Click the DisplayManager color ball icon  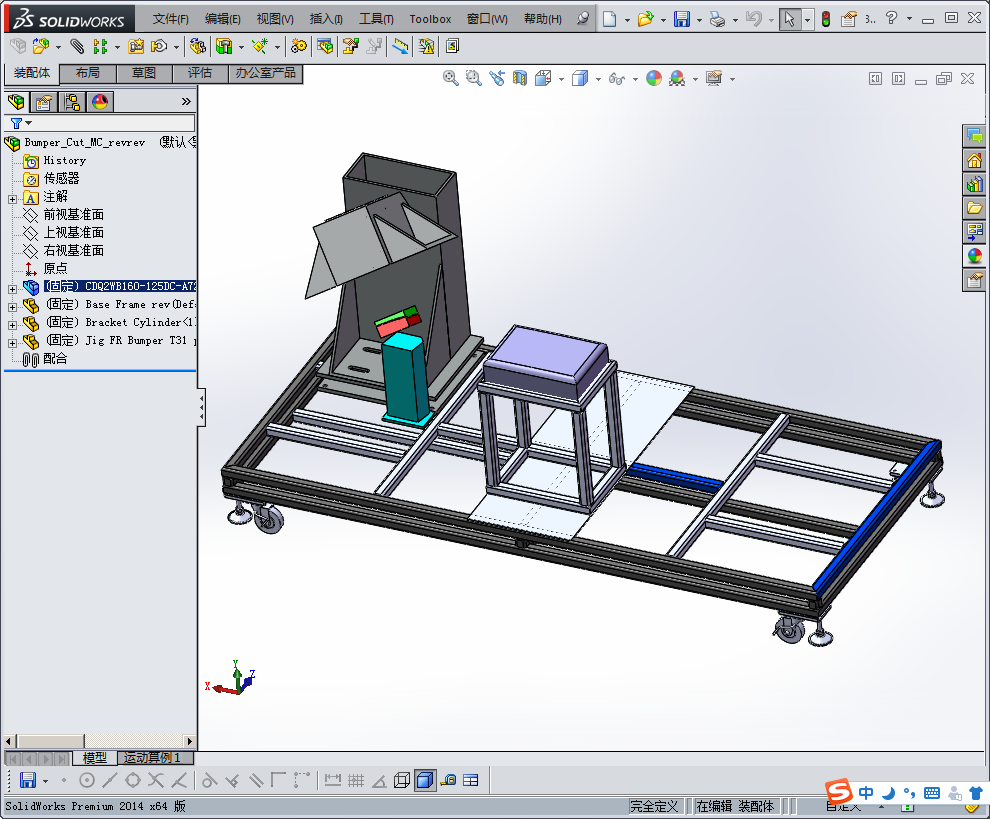point(100,101)
